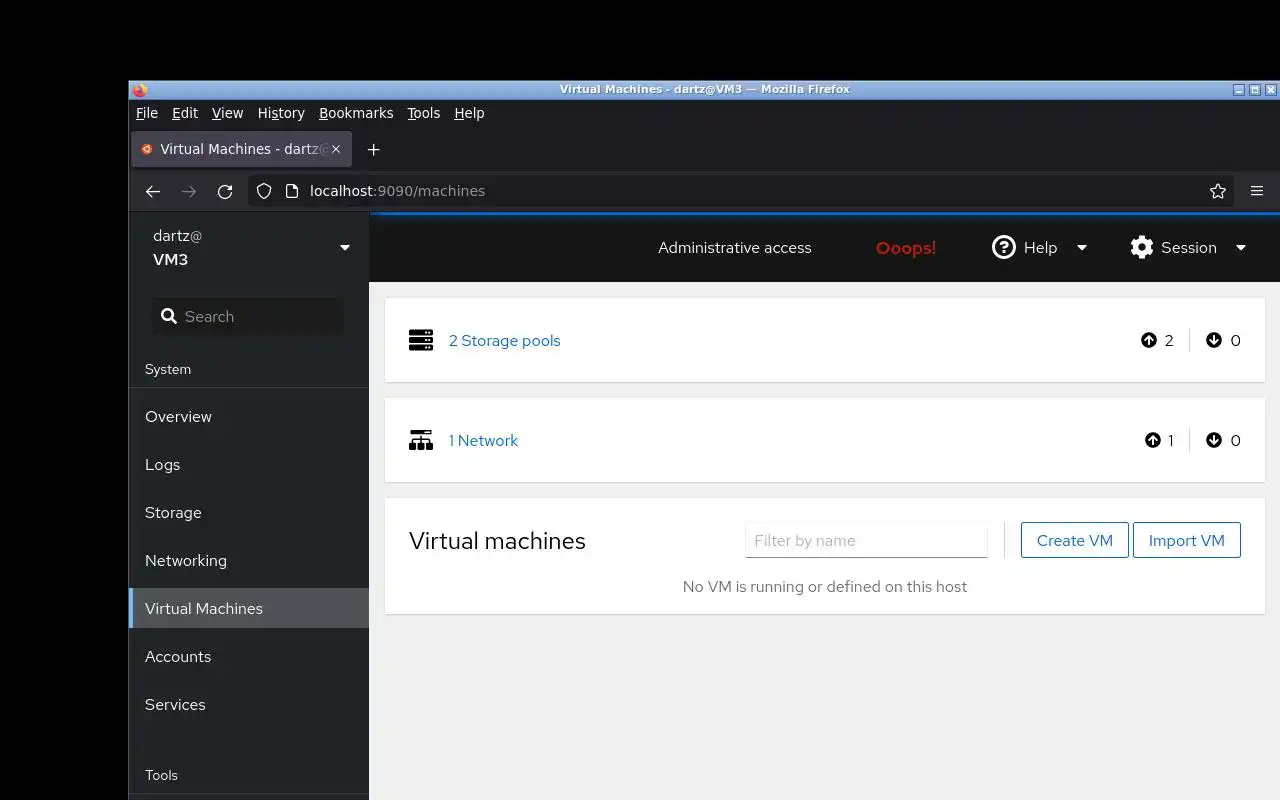
Task: Click the Filter by name field
Action: tap(866, 540)
